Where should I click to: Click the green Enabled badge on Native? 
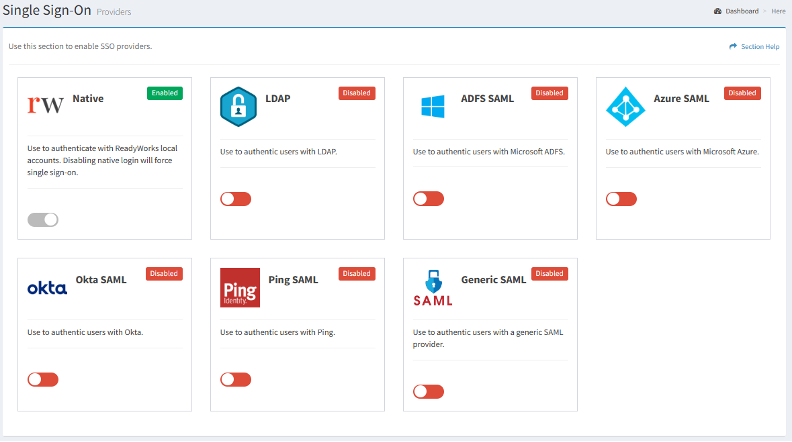click(165, 93)
